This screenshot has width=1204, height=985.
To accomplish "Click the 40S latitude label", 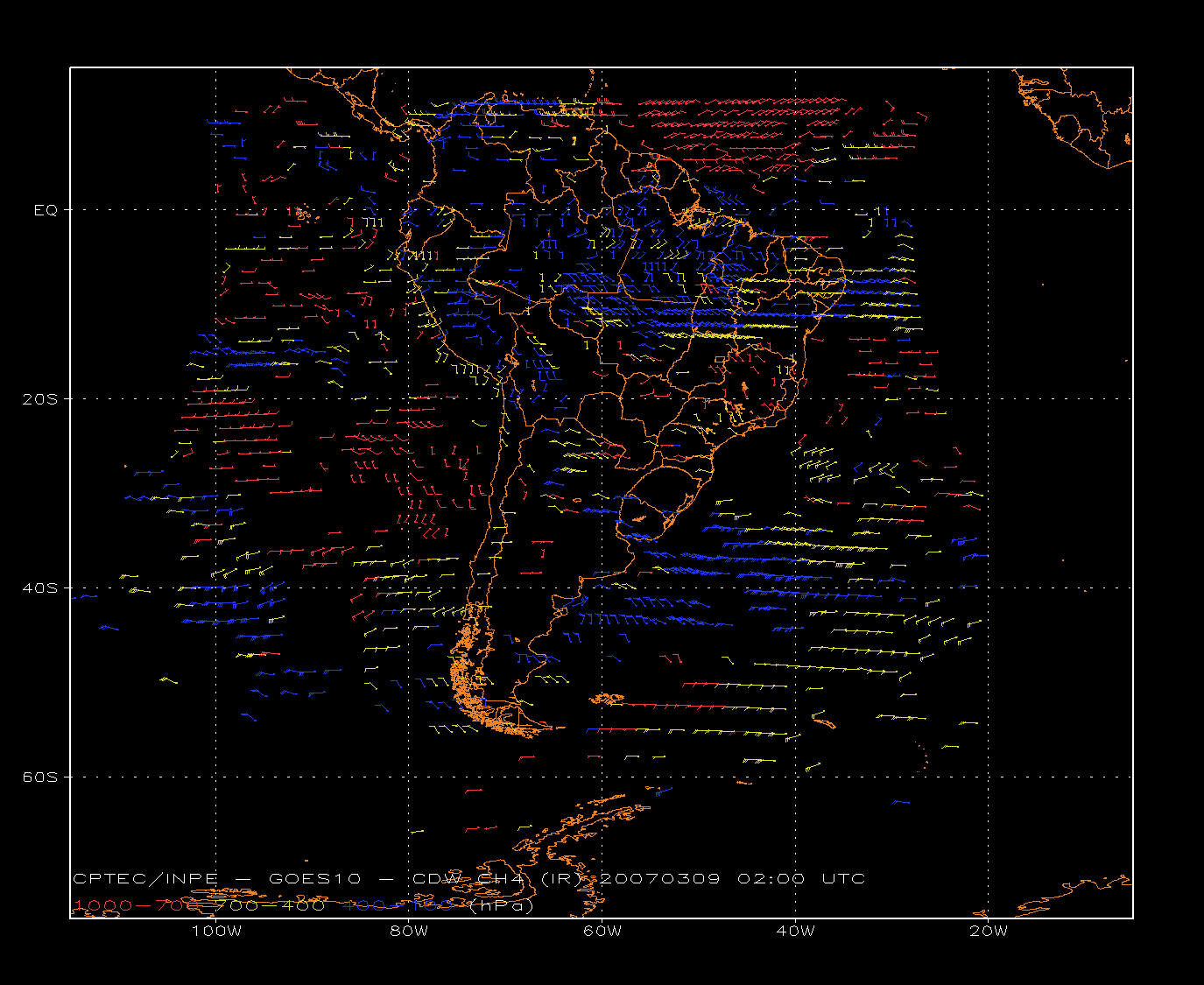I will (39, 588).
